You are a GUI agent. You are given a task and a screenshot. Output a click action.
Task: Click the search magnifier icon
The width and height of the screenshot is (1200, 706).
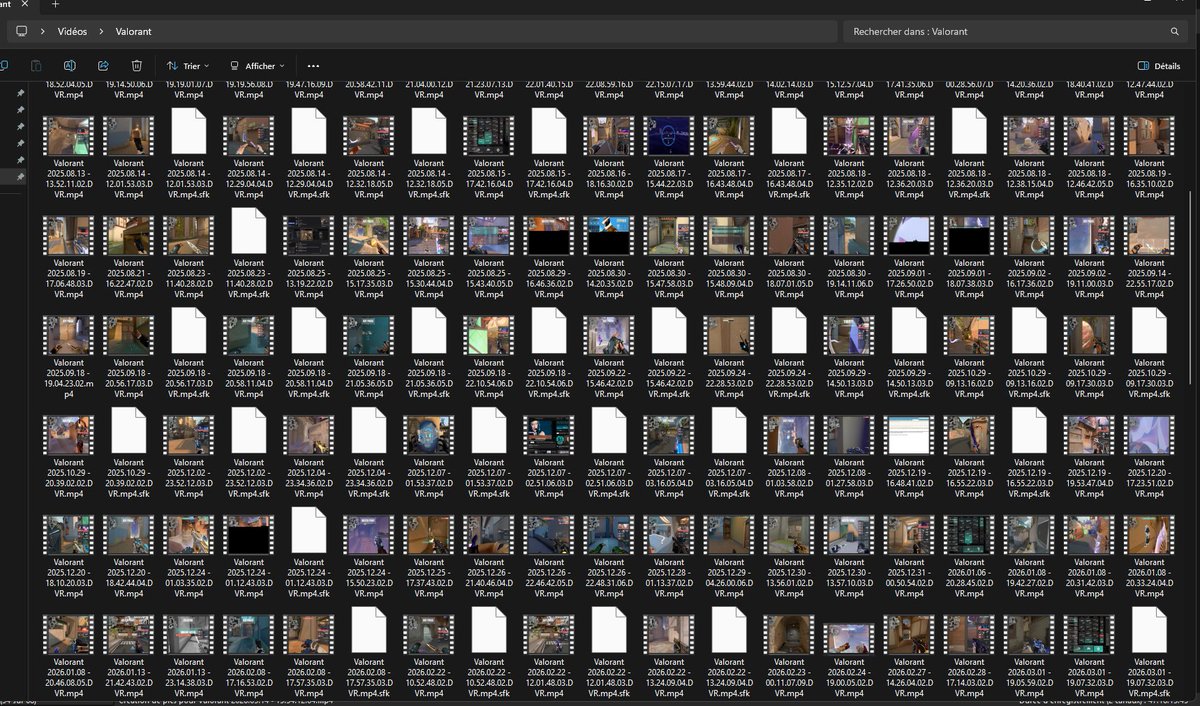(1175, 32)
